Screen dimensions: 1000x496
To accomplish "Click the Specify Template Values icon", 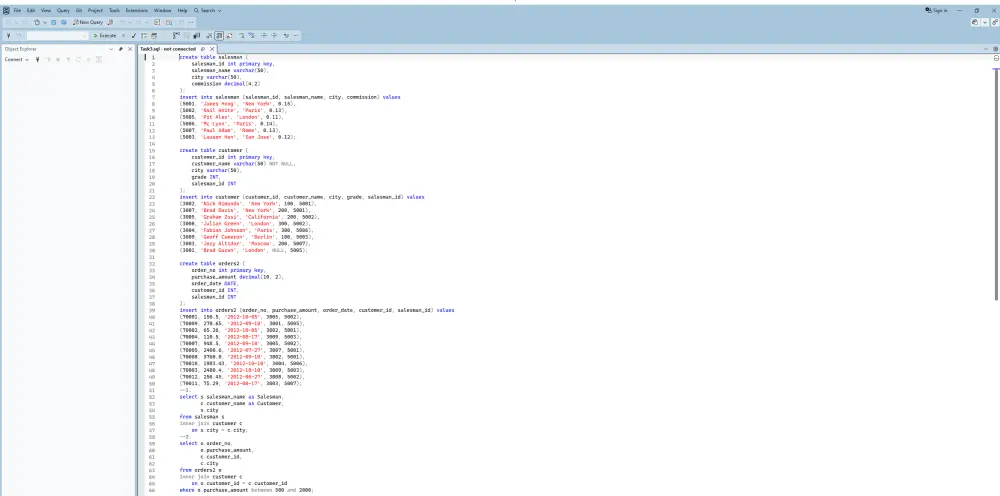I will pos(286,36).
